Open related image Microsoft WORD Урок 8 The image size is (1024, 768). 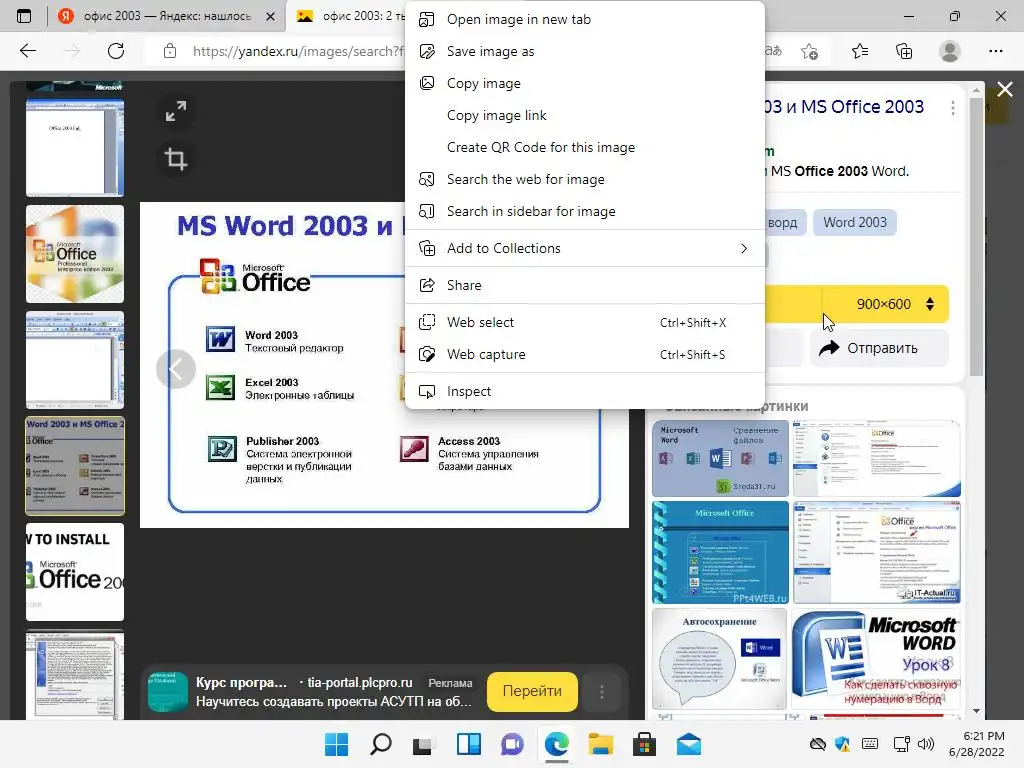pos(876,659)
